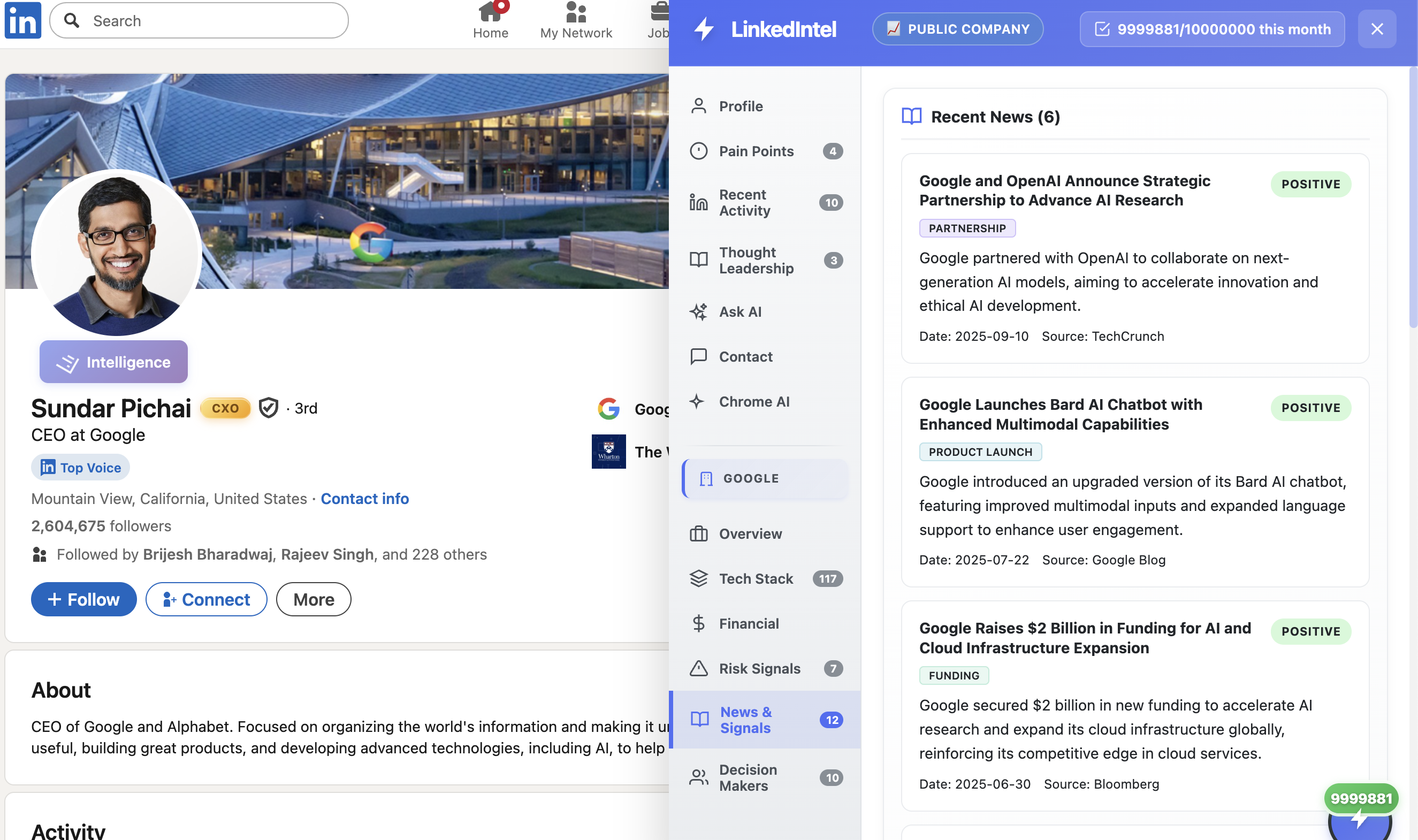Viewport: 1418px width, 840px height.
Task: Click the LinkedIn logo icon
Action: pyautogui.click(x=22, y=20)
